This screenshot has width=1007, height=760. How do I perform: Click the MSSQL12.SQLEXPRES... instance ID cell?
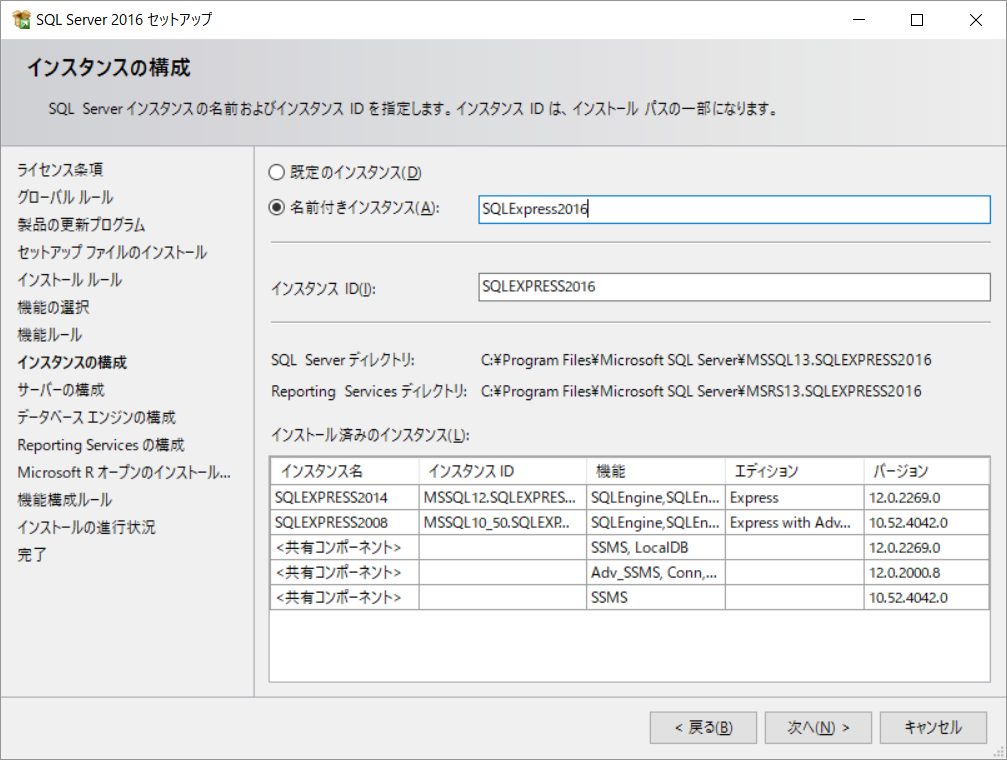(x=503, y=497)
